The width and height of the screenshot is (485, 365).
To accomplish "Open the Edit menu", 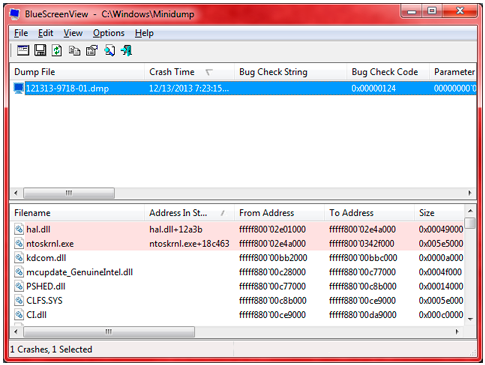I will click(45, 33).
